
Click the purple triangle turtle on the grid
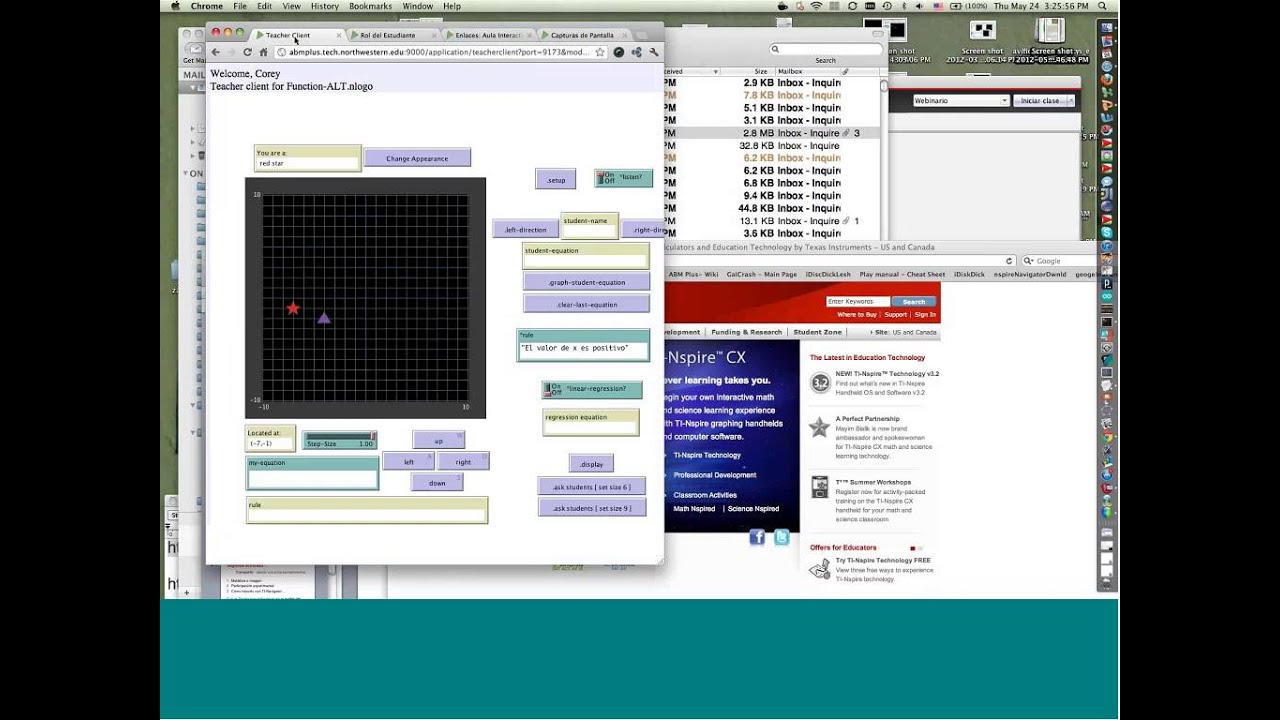tap(324, 318)
